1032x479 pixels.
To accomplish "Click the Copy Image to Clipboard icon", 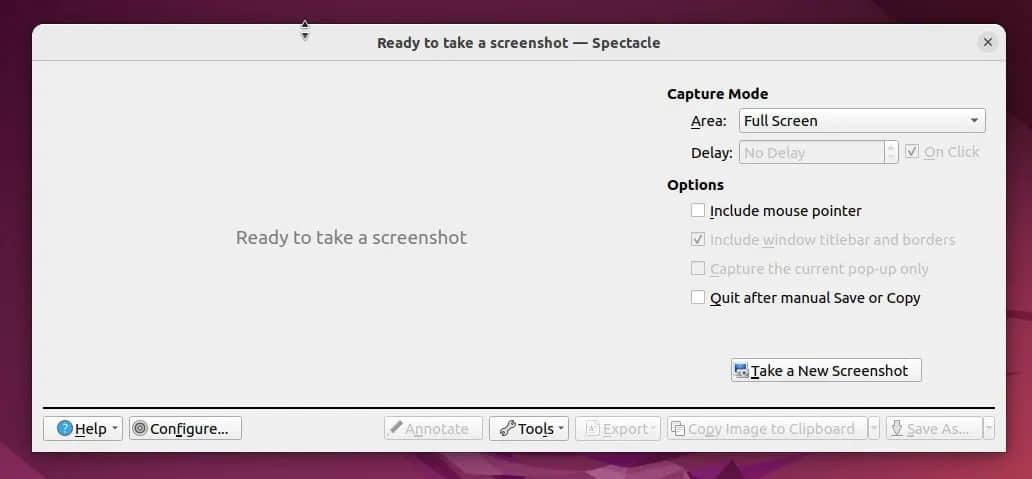I will click(678, 429).
